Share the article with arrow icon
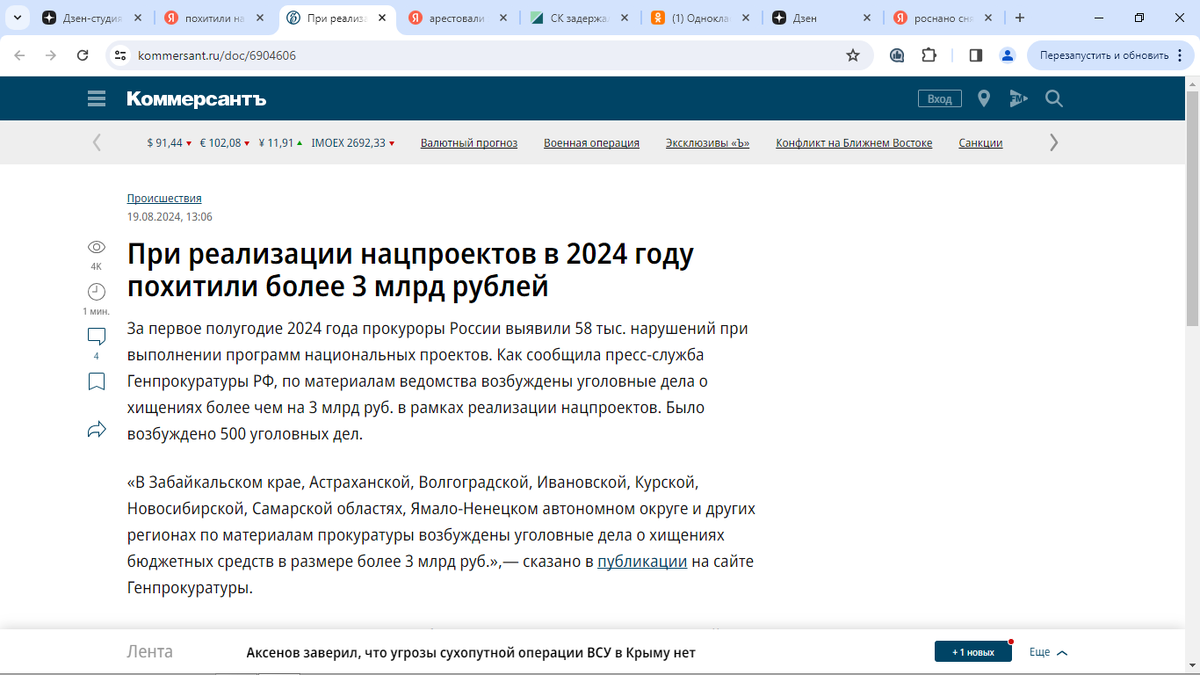 pos(96,430)
